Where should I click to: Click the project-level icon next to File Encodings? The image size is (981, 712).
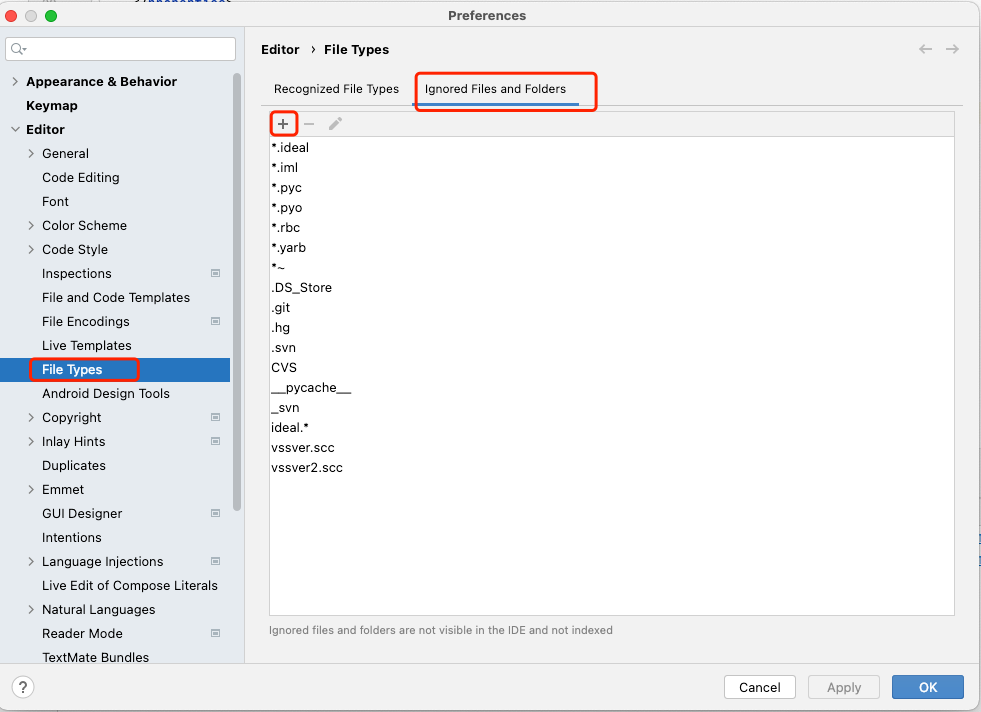pyautogui.click(x=215, y=322)
